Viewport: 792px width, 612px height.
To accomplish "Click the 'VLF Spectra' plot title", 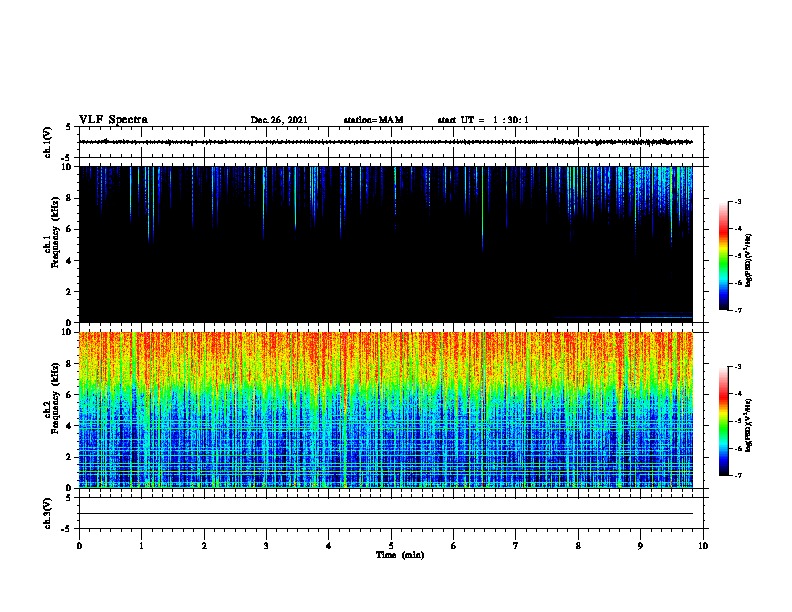I will (114, 120).
